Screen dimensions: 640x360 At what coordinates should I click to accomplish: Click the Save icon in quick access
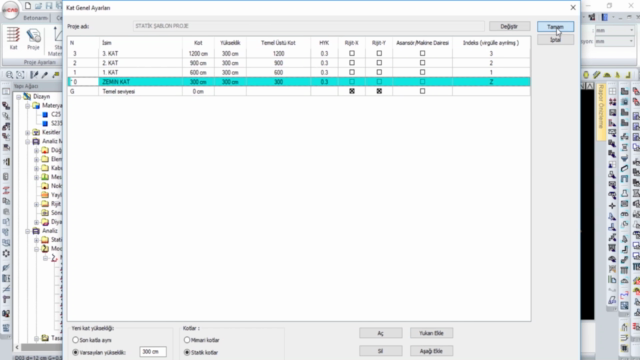pos(49,6)
